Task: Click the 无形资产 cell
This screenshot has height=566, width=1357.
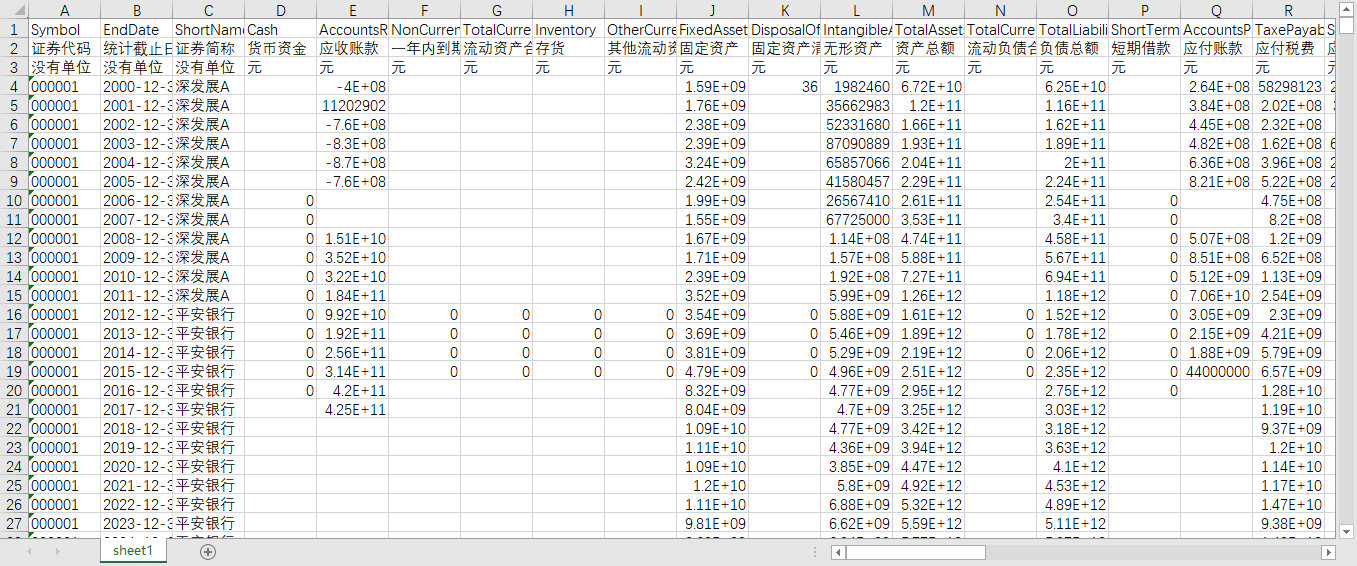Action: (856, 49)
